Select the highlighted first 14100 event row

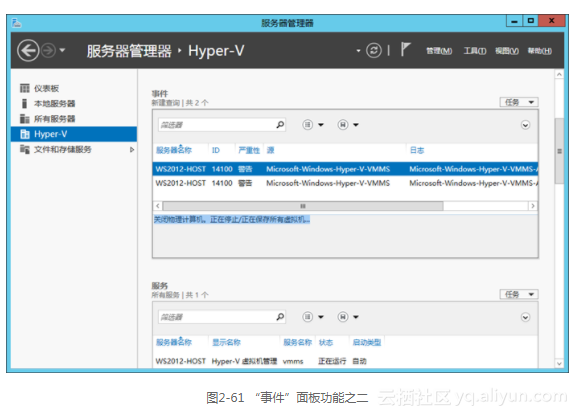coord(345,169)
